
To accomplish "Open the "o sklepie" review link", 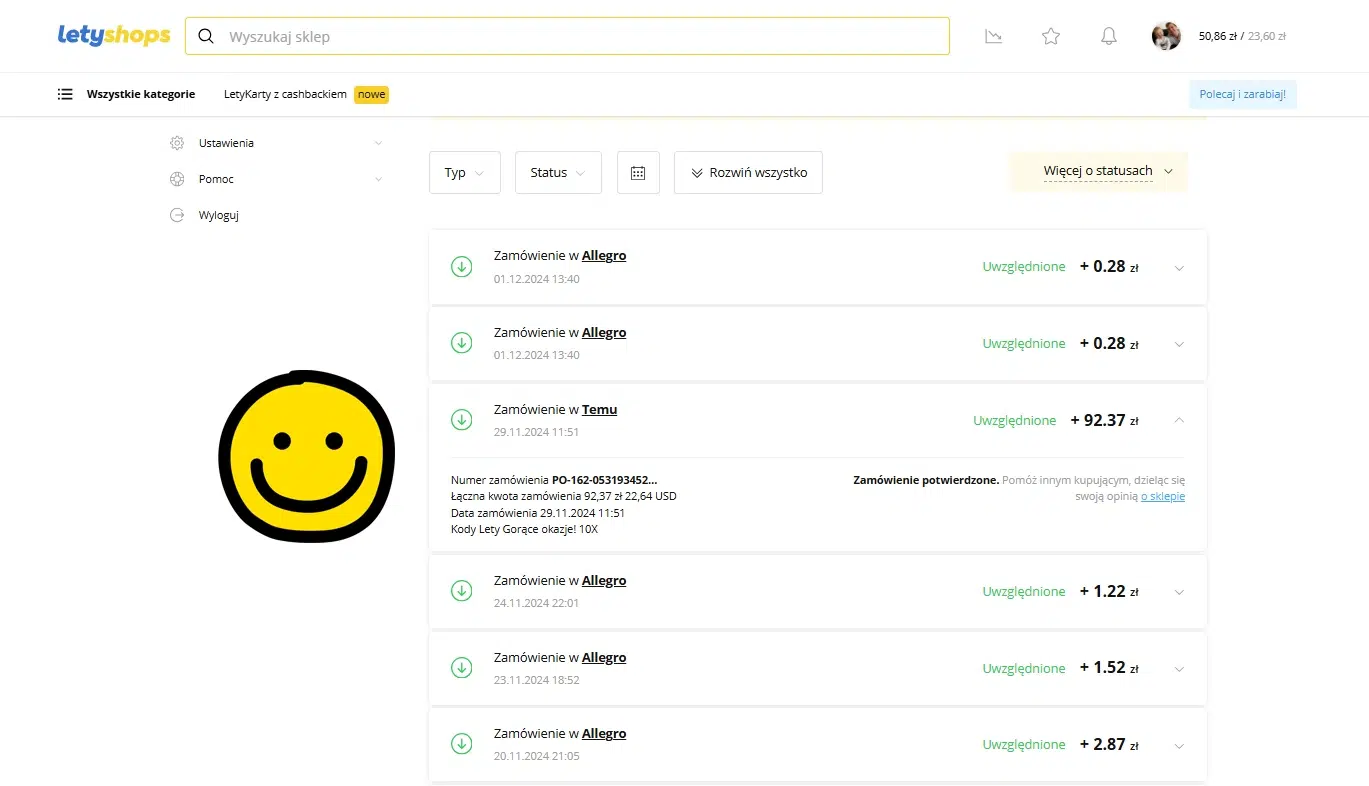I will click(1162, 496).
